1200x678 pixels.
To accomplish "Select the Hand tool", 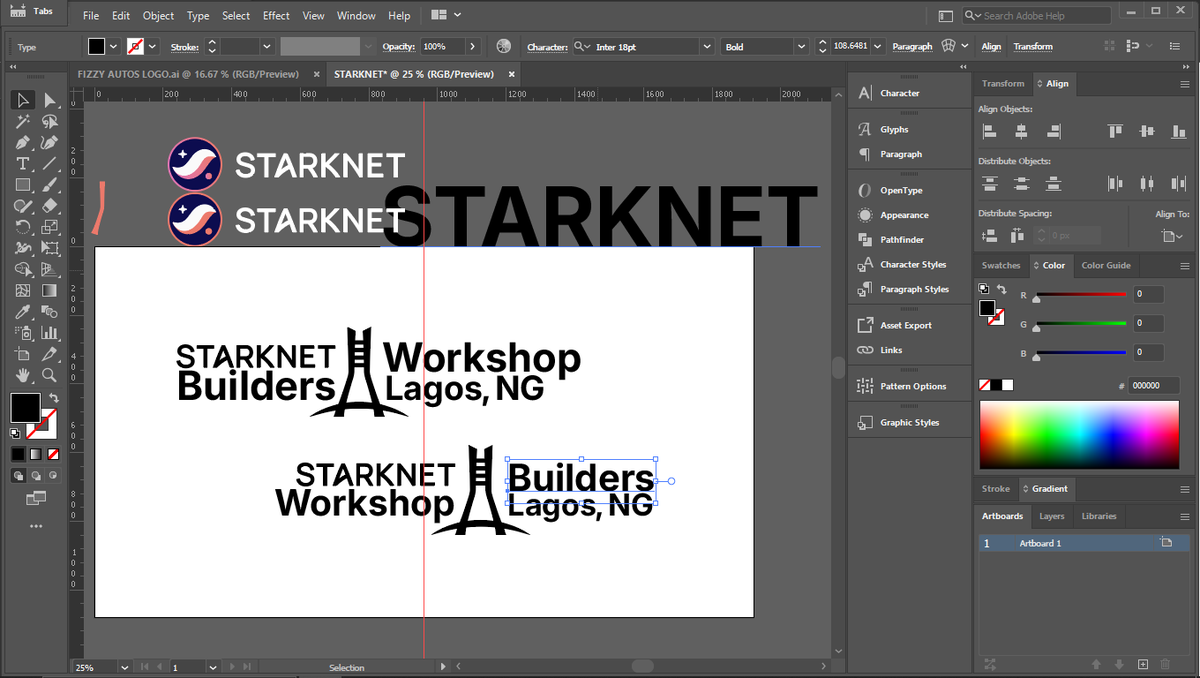I will click(23, 375).
